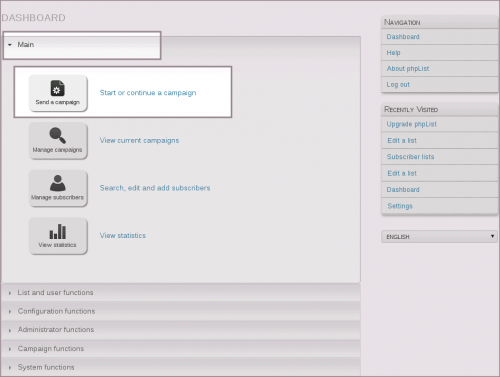This screenshot has height=377, width=500.
Task: Click the View statistics text link
Action: pyautogui.click(x=123, y=236)
